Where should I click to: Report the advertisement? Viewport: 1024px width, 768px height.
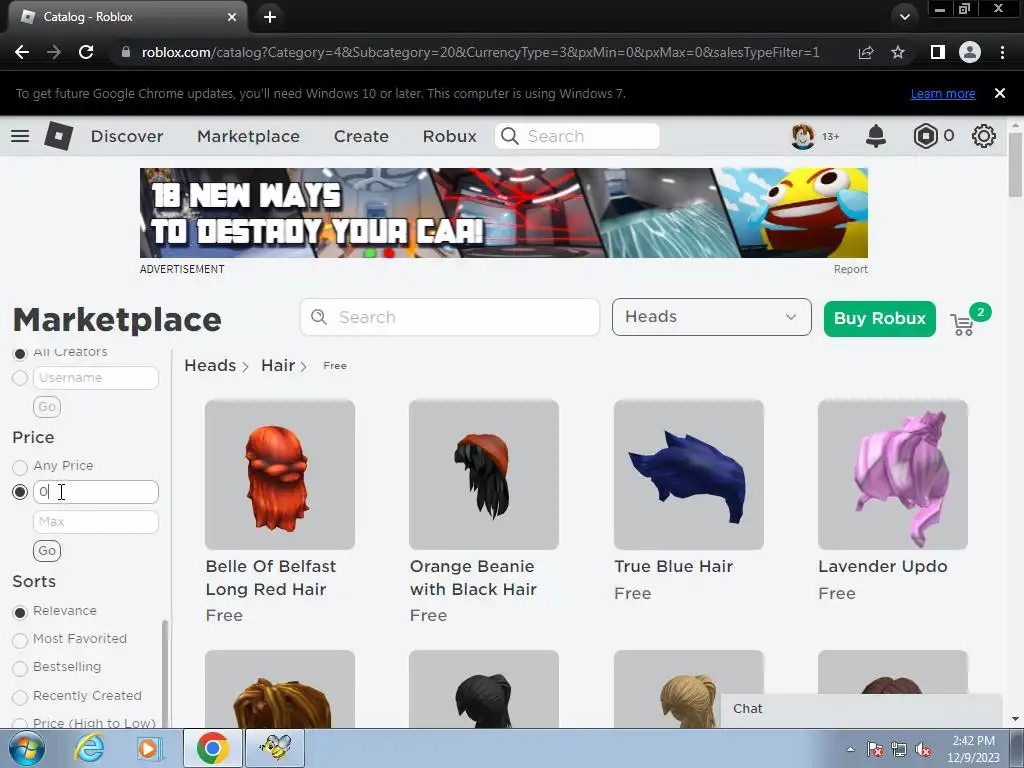pyautogui.click(x=850, y=269)
